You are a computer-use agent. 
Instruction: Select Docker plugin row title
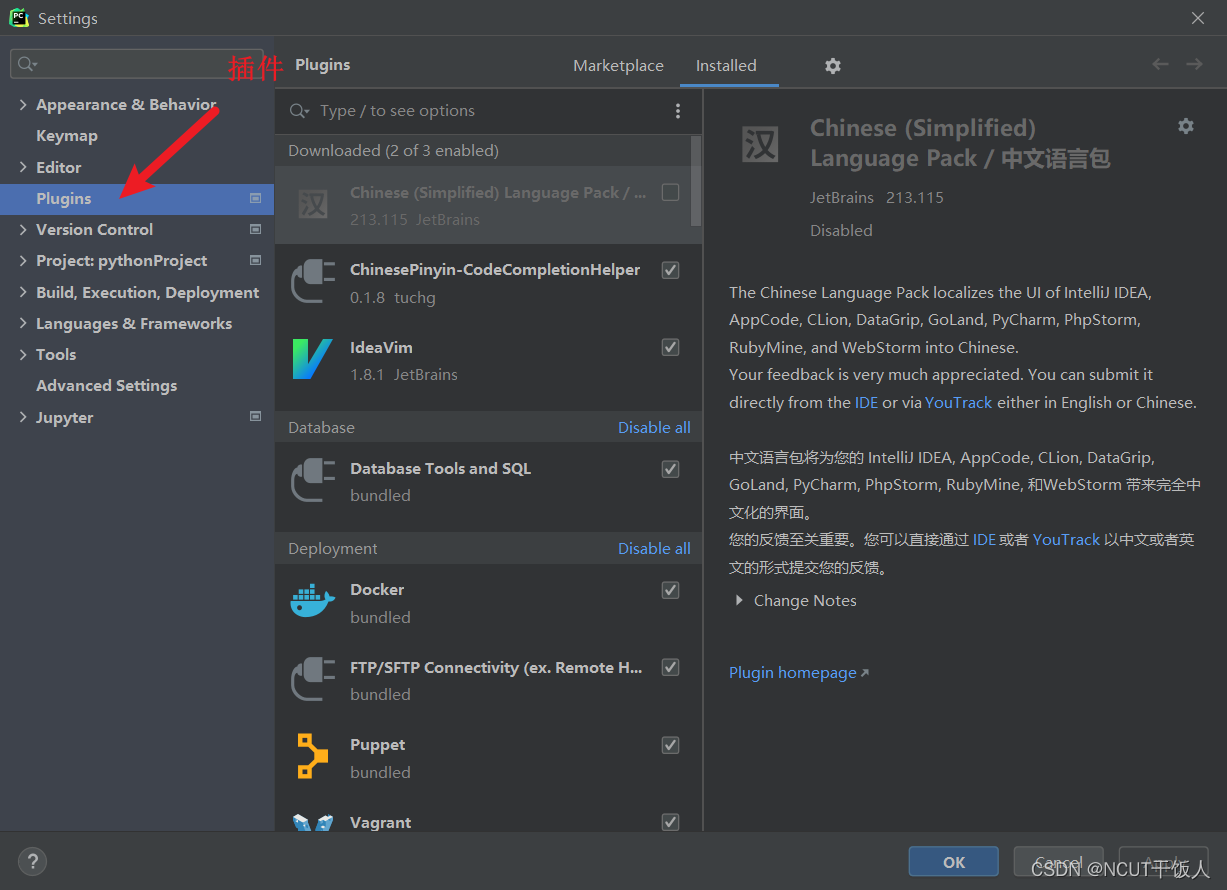click(x=377, y=589)
